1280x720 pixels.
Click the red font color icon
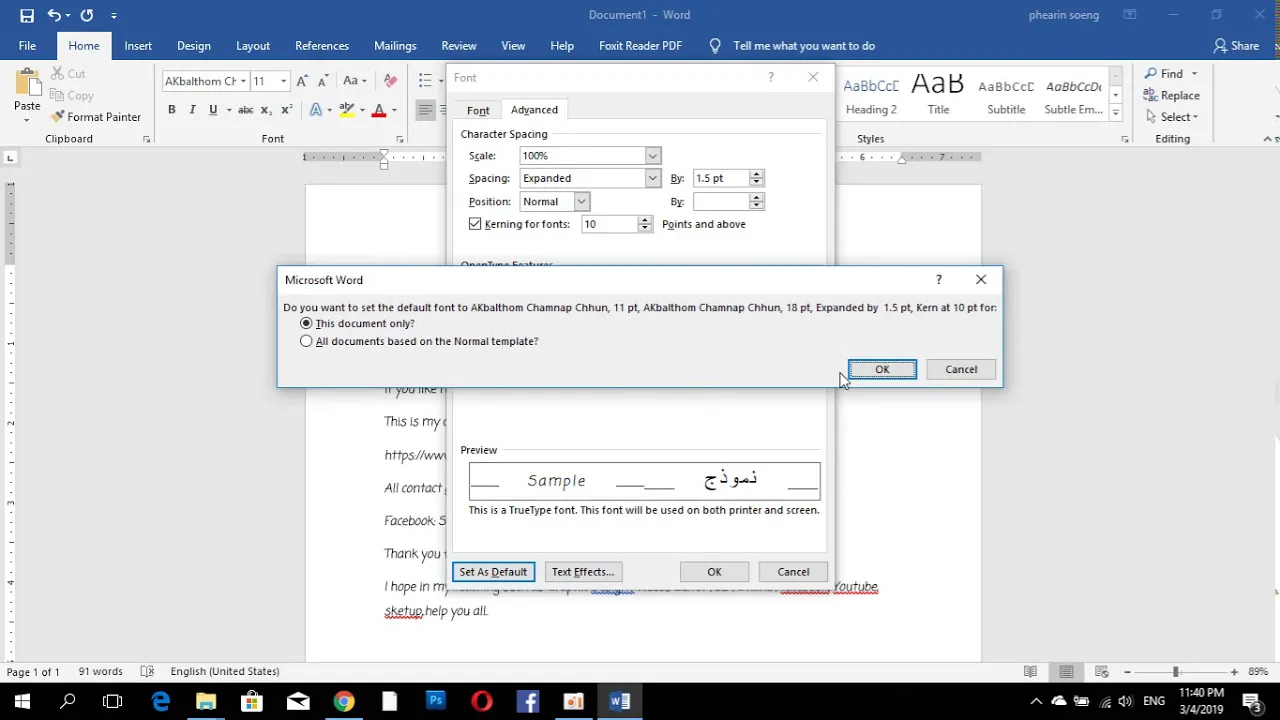point(379,110)
